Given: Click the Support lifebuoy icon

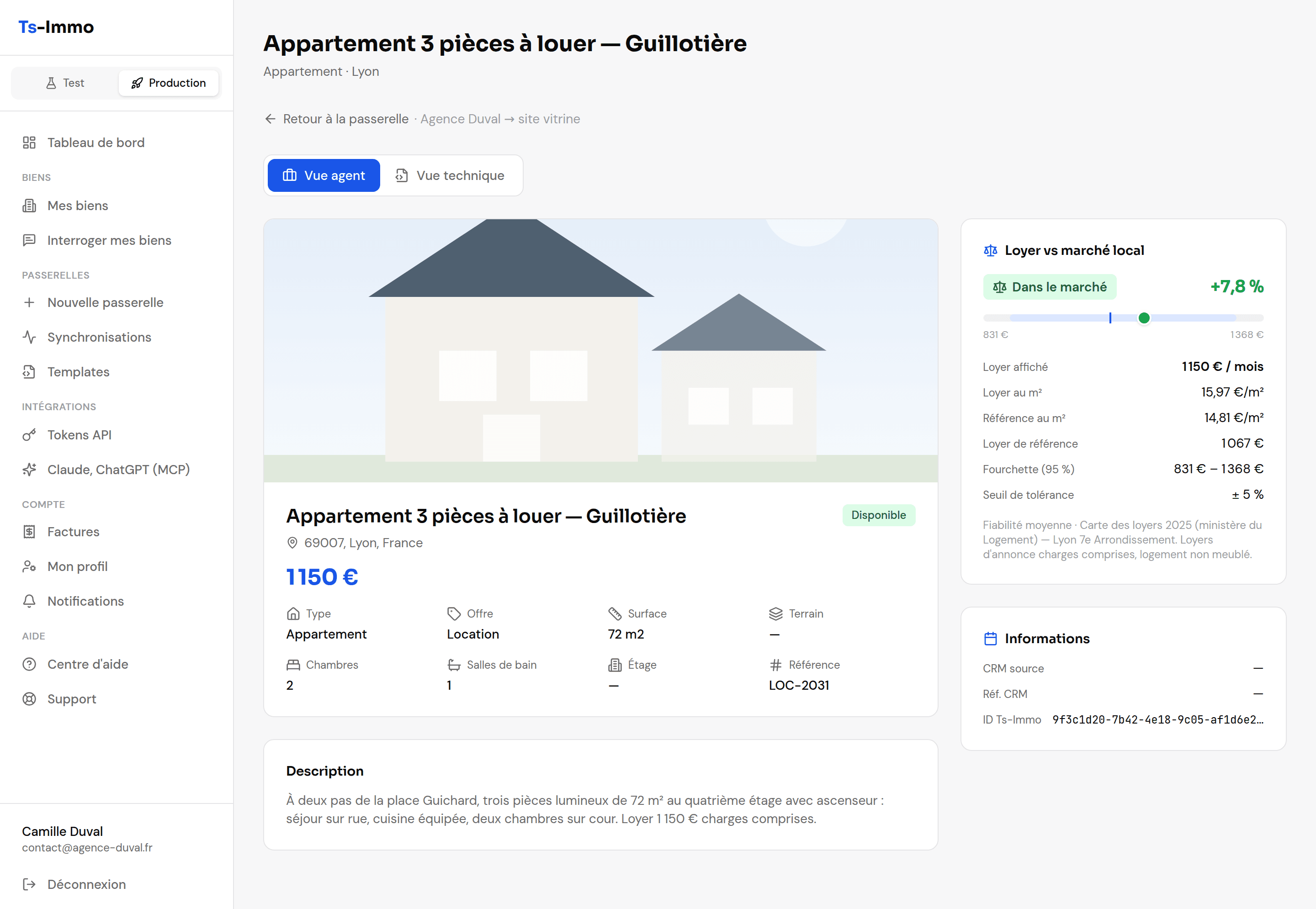Looking at the screenshot, I should coord(29,699).
